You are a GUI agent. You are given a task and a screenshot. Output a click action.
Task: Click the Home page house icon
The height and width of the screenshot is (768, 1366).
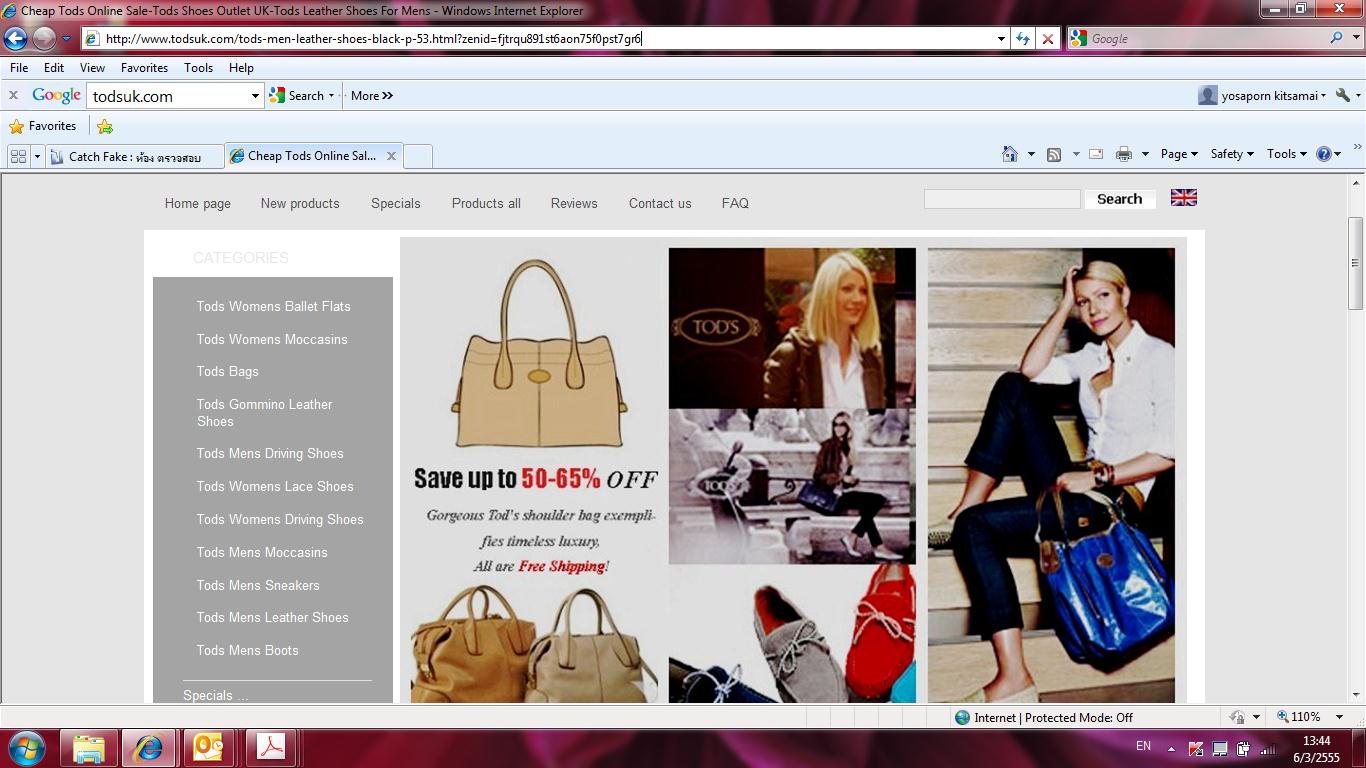click(x=1010, y=154)
